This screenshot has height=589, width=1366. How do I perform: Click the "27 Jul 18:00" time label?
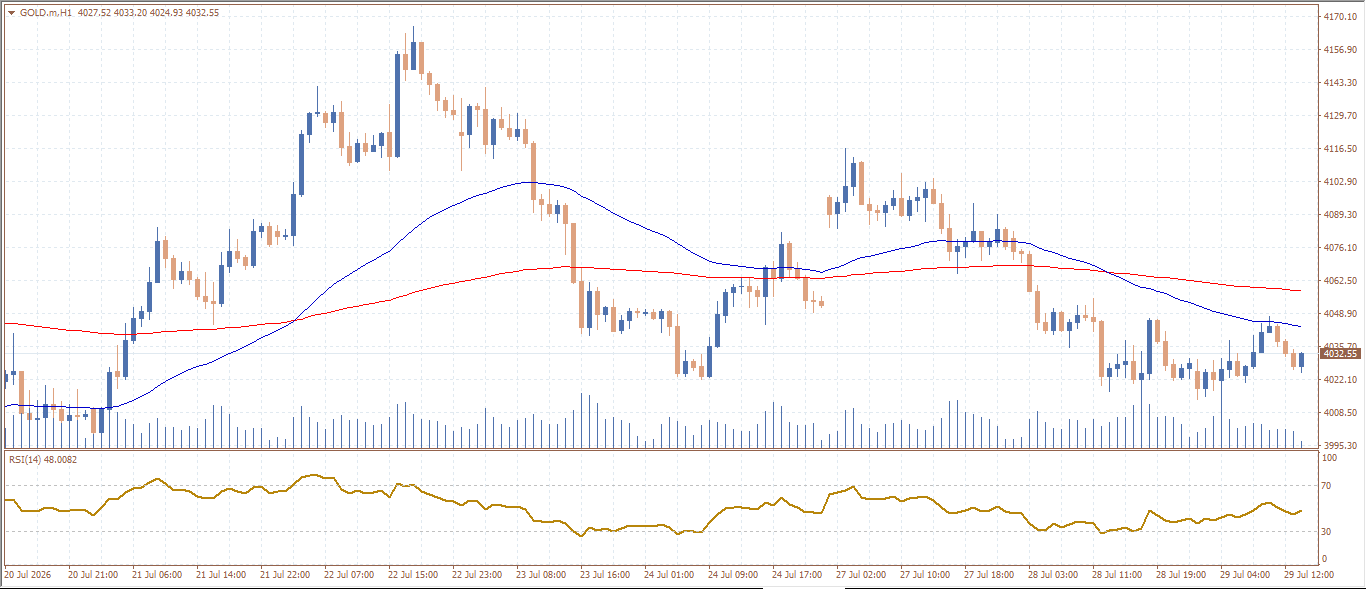pyautogui.click(x=989, y=575)
